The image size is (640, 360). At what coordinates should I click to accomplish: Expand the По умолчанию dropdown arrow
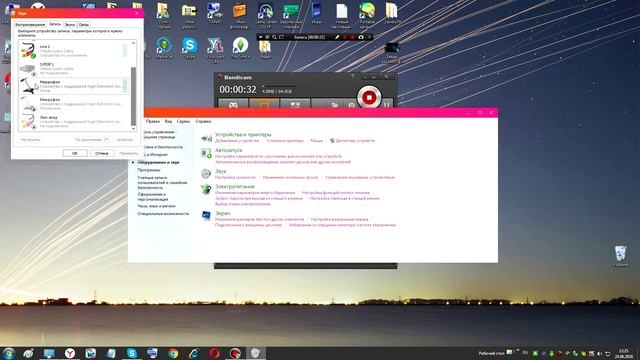click(x=107, y=140)
